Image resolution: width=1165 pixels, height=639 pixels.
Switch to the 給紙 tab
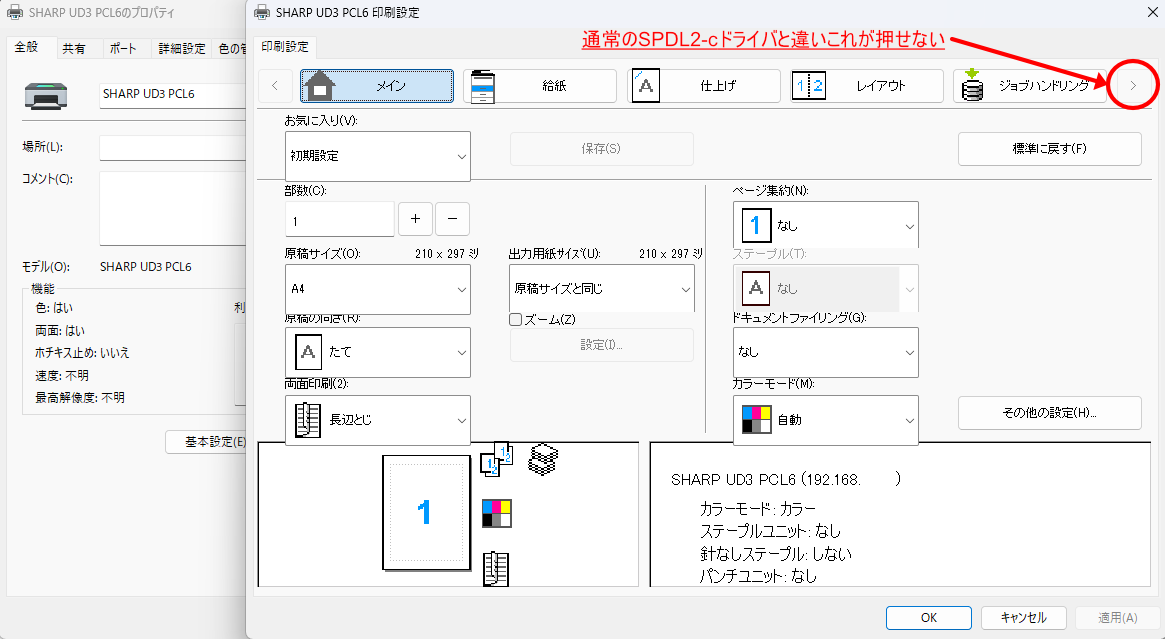tap(539, 85)
